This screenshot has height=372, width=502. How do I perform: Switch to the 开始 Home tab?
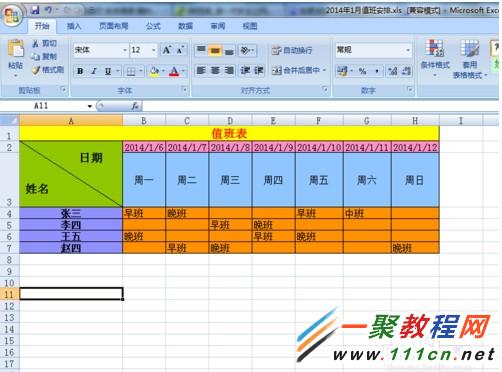click(42, 26)
